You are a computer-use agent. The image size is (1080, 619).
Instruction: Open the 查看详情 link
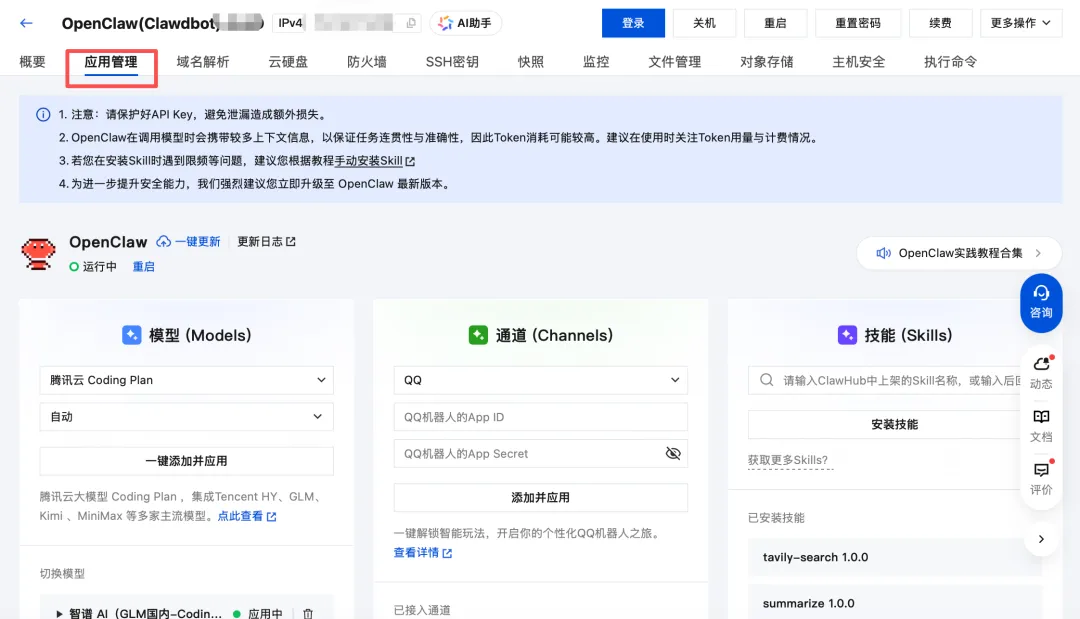click(x=416, y=552)
